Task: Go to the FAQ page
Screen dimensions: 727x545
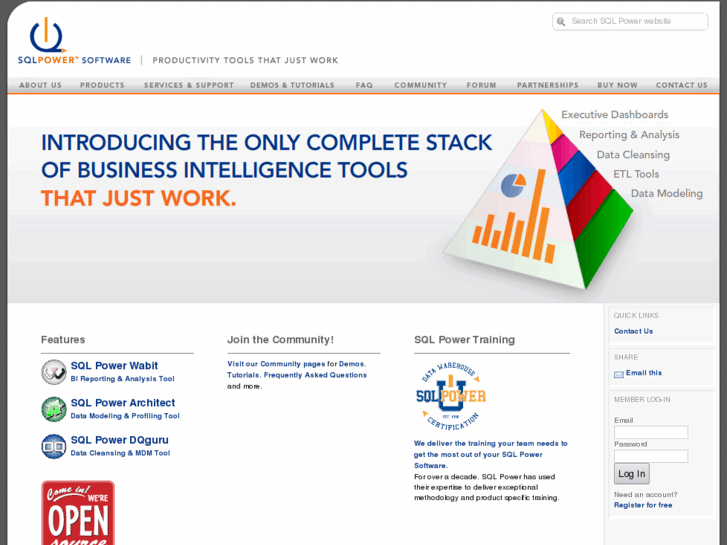Action: click(x=364, y=85)
